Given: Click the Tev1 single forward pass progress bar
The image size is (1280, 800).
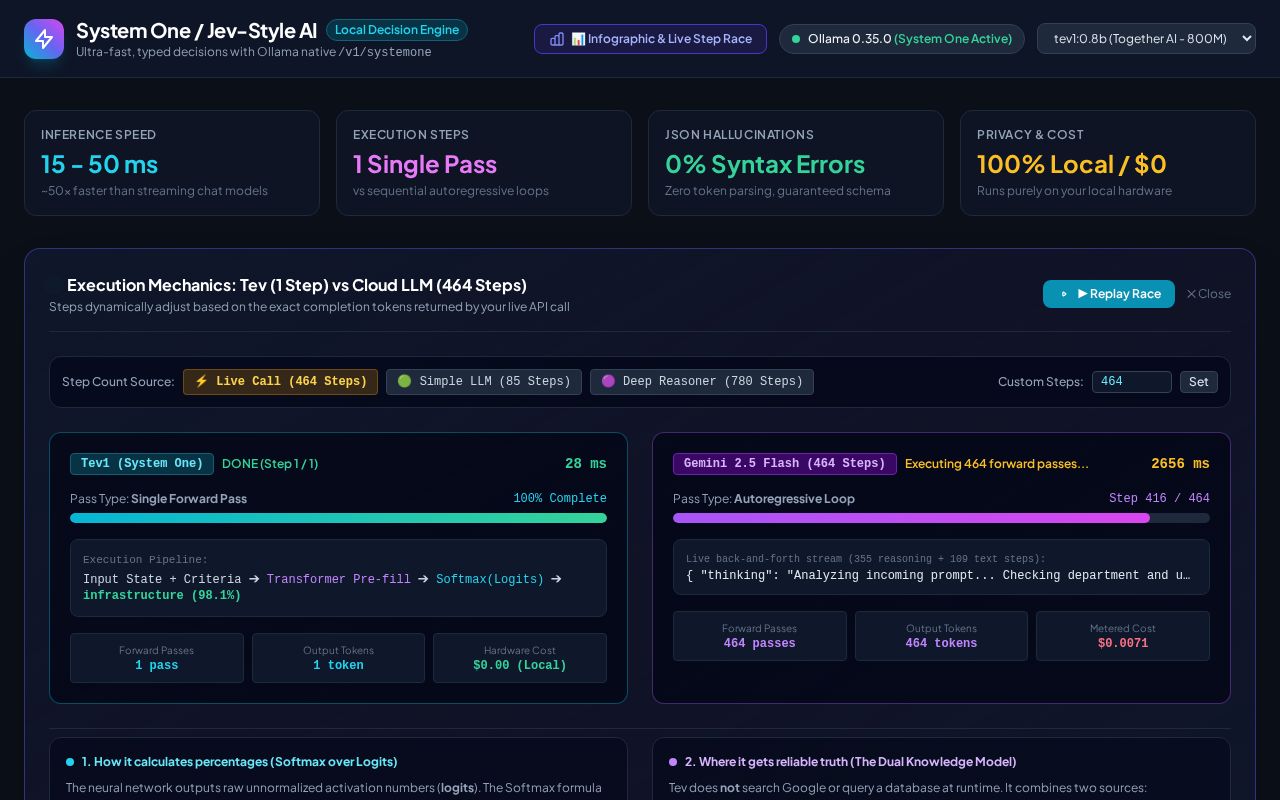Looking at the screenshot, I should pos(338,518).
